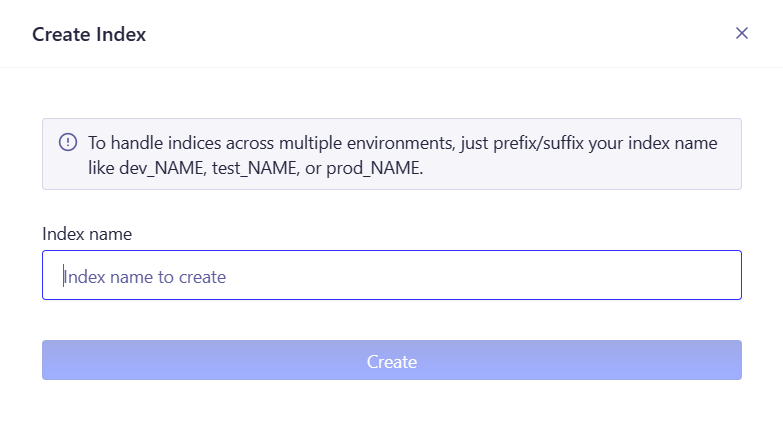The height and width of the screenshot is (424, 783).
Task: Click the "dev_NAME" example text
Action: point(162,168)
